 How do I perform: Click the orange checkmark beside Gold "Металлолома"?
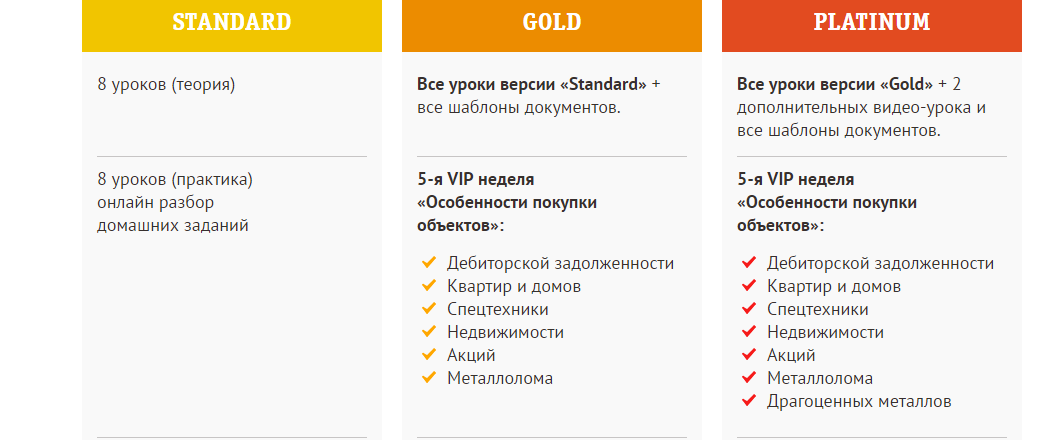[x=430, y=378]
